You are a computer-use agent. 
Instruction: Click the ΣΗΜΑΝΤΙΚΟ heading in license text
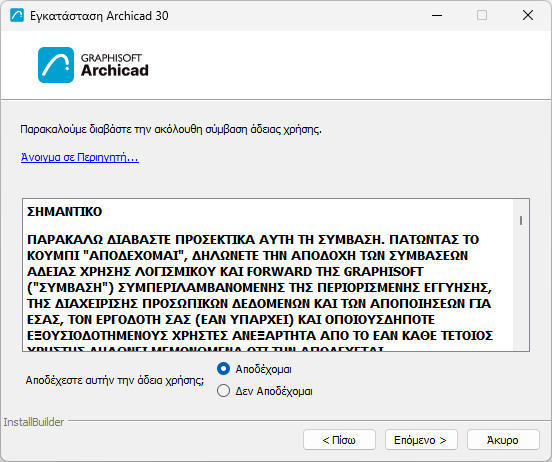tap(64, 212)
